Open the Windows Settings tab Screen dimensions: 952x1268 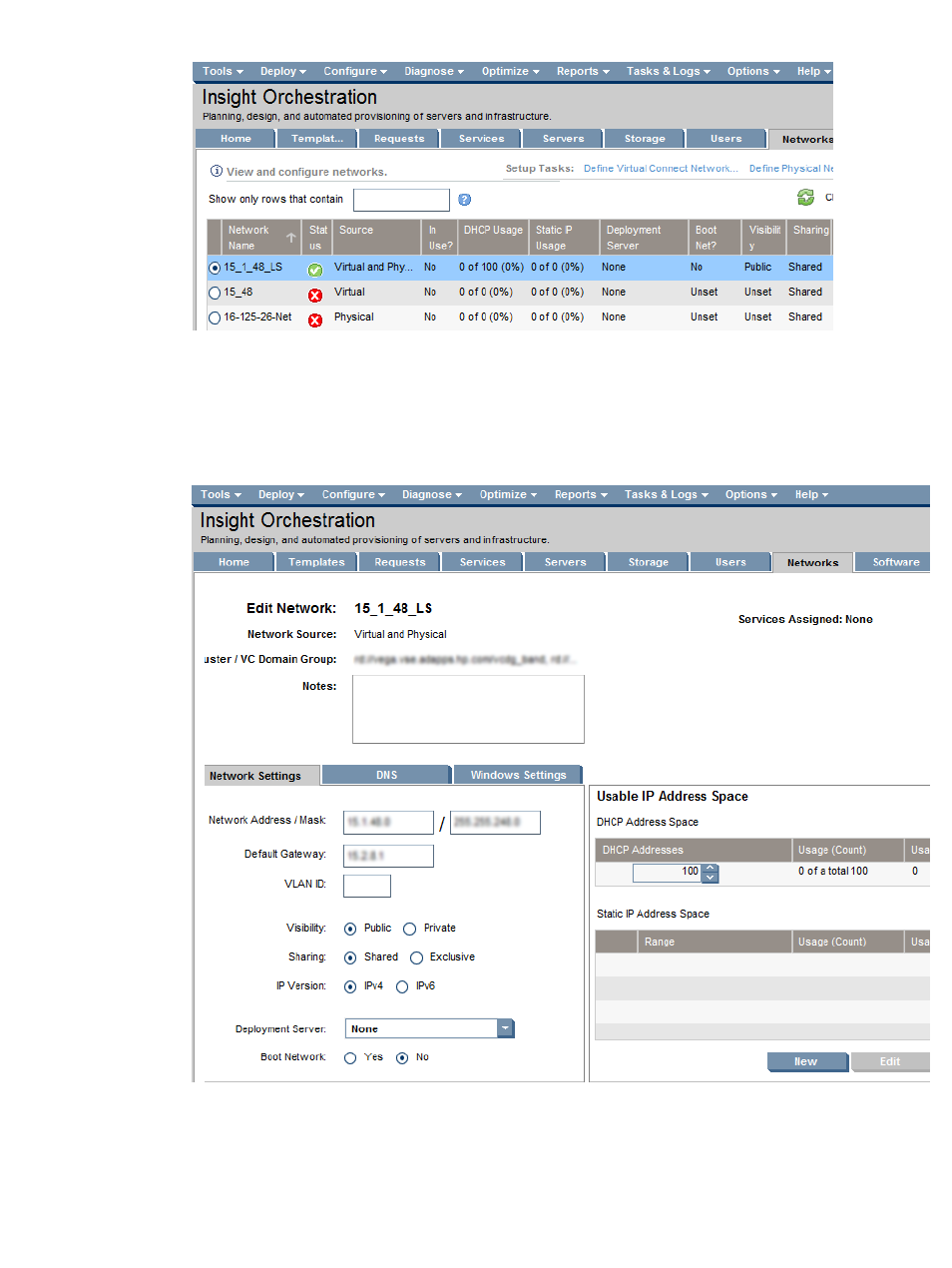point(519,775)
